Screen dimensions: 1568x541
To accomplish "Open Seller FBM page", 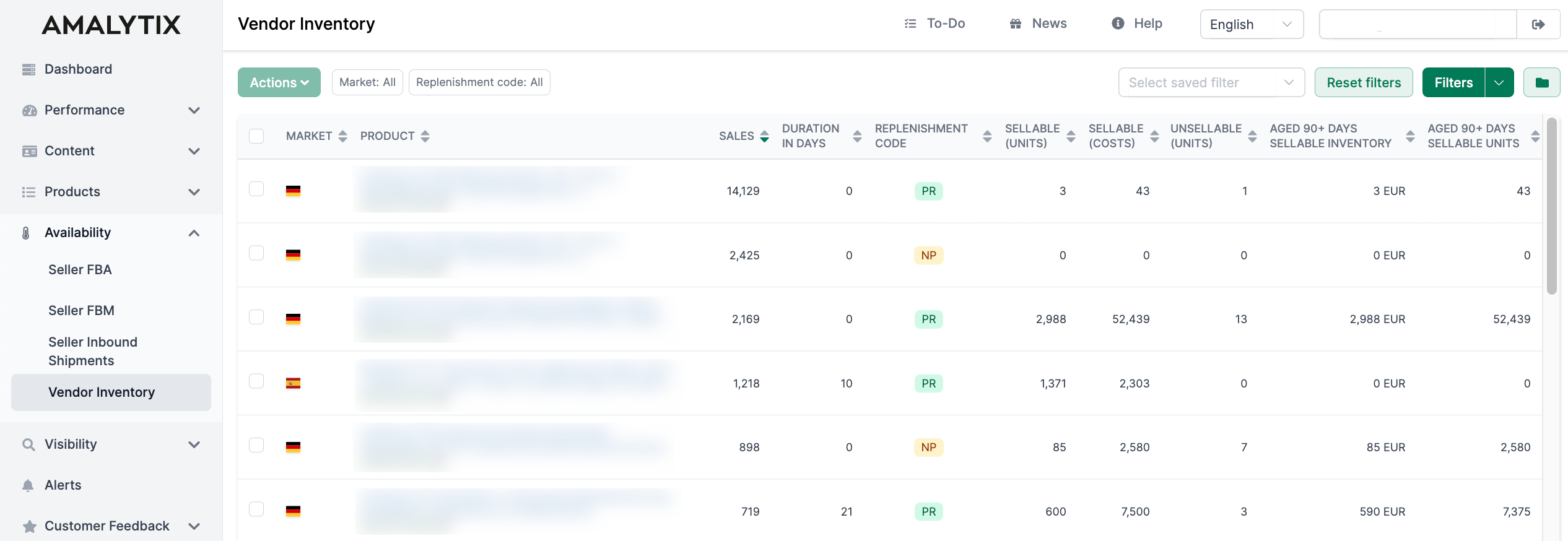I will pyautogui.click(x=81, y=311).
